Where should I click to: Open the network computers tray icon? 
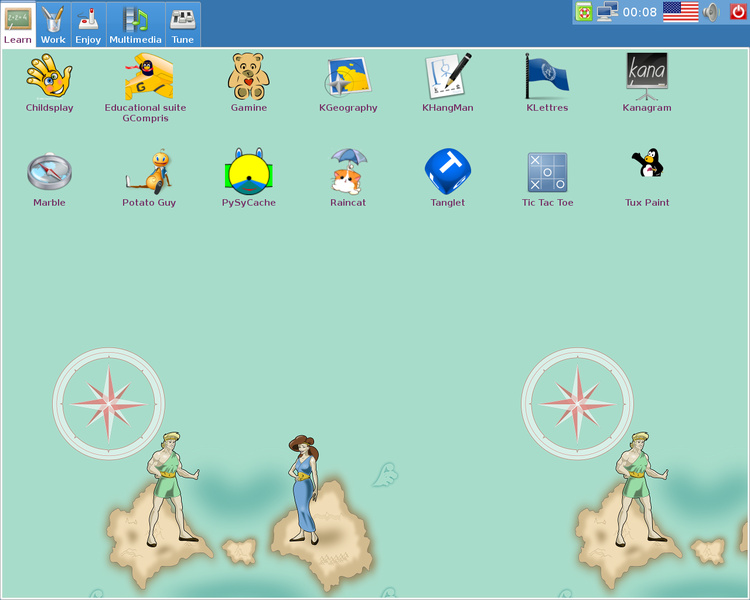point(607,12)
